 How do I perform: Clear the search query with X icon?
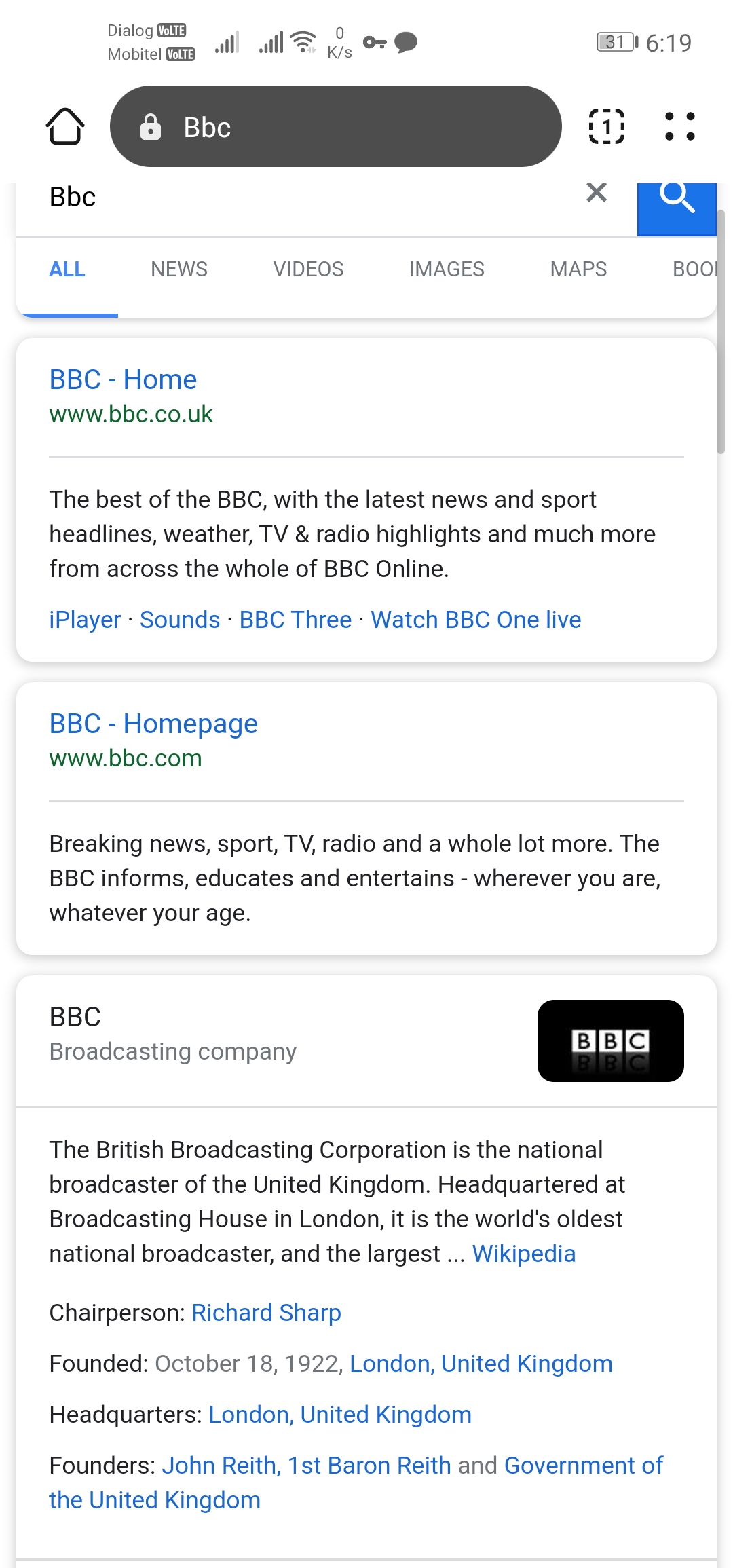pyautogui.click(x=597, y=193)
